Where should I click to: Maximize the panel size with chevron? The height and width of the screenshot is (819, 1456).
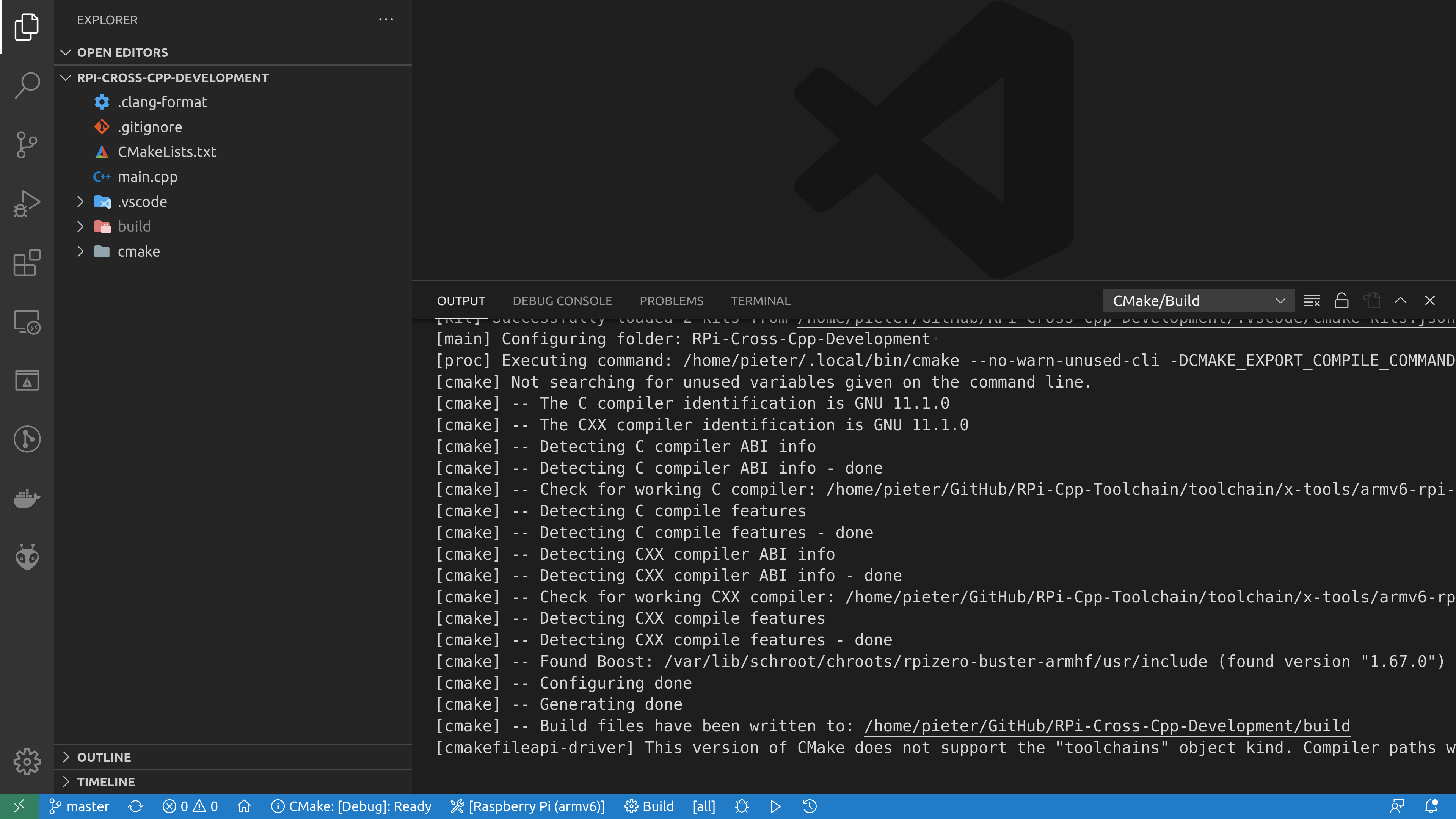pyautogui.click(x=1401, y=301)
